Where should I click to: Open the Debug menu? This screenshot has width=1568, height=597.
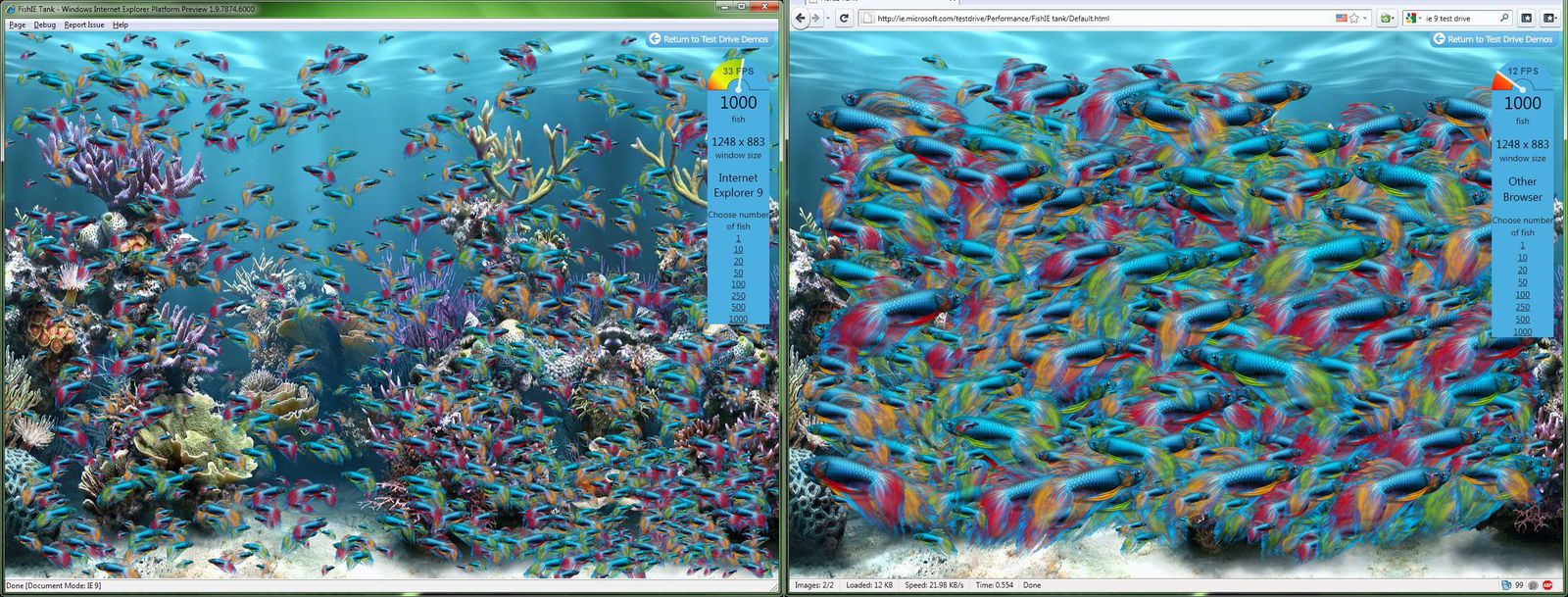click(x=44, y=25)
